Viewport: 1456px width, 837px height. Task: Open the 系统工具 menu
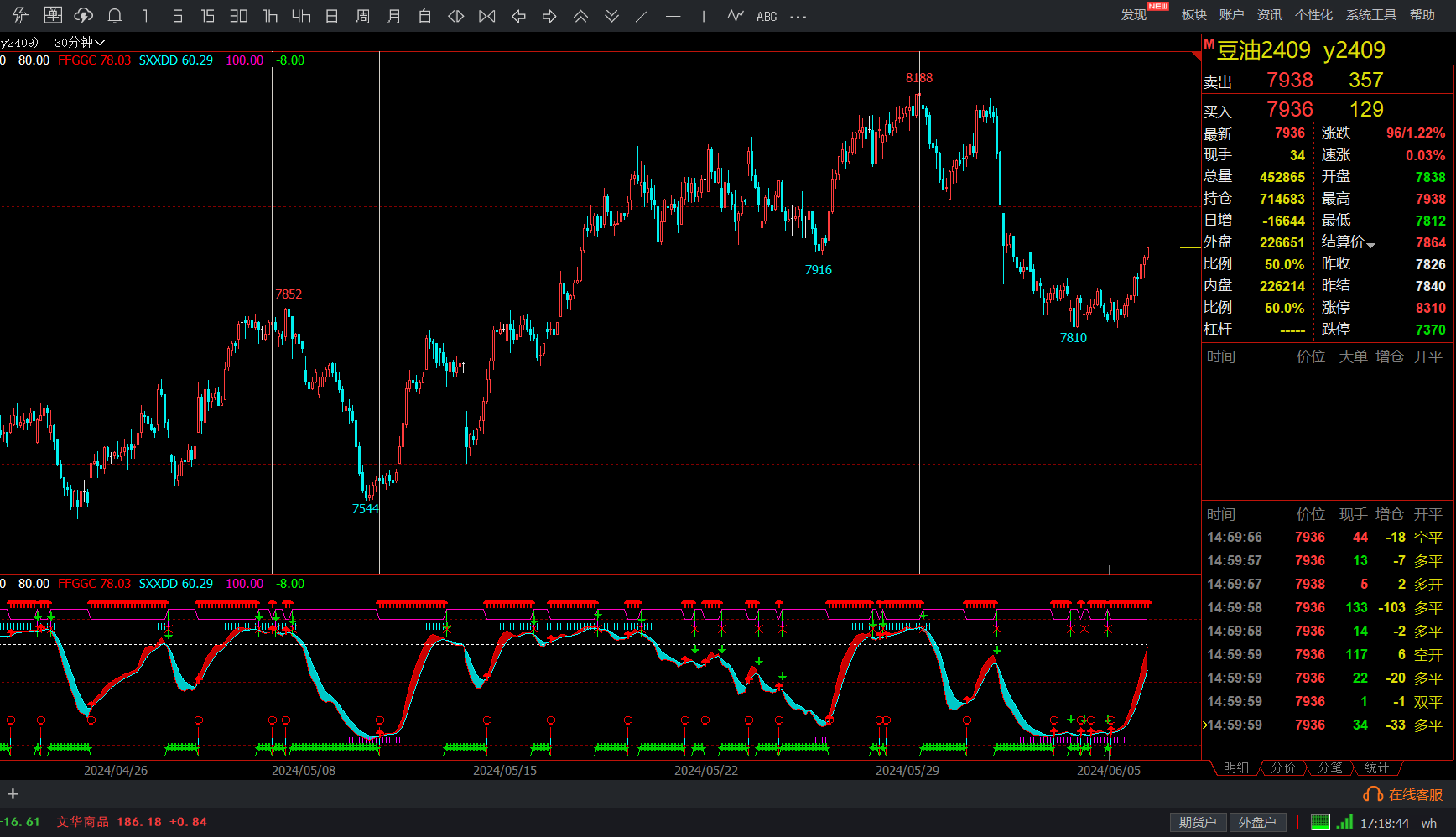click(x=1371, y=14)
